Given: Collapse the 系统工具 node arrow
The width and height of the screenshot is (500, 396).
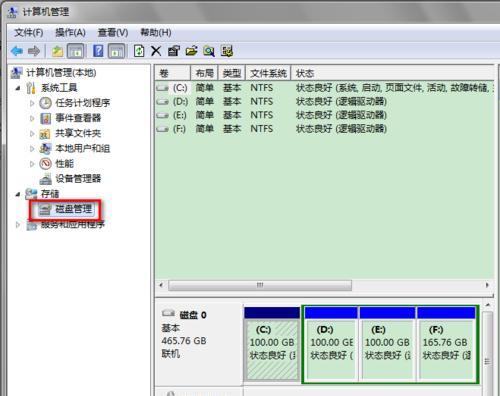Looking at the screenshot, I should click(x=18, y=88).
